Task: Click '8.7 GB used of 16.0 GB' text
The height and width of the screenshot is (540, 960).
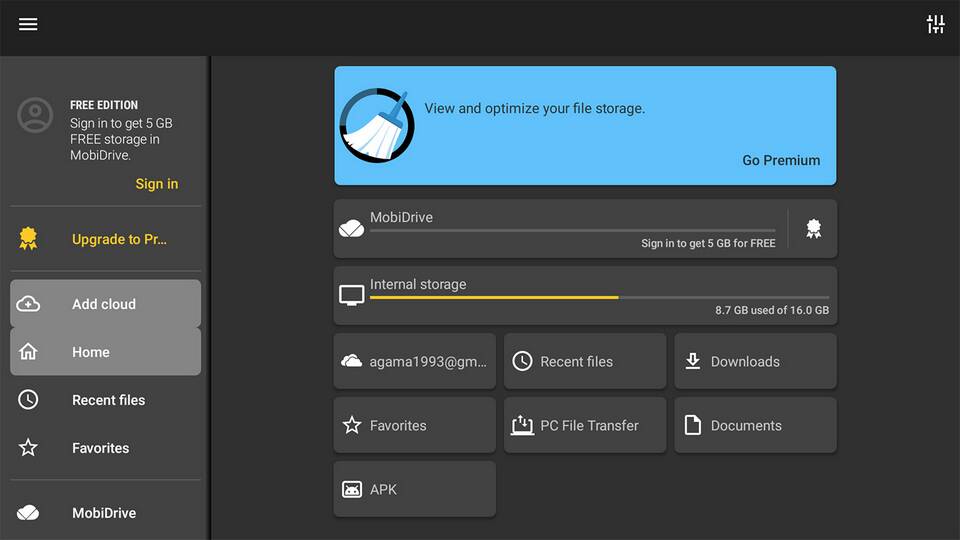Action: point(772,310)
